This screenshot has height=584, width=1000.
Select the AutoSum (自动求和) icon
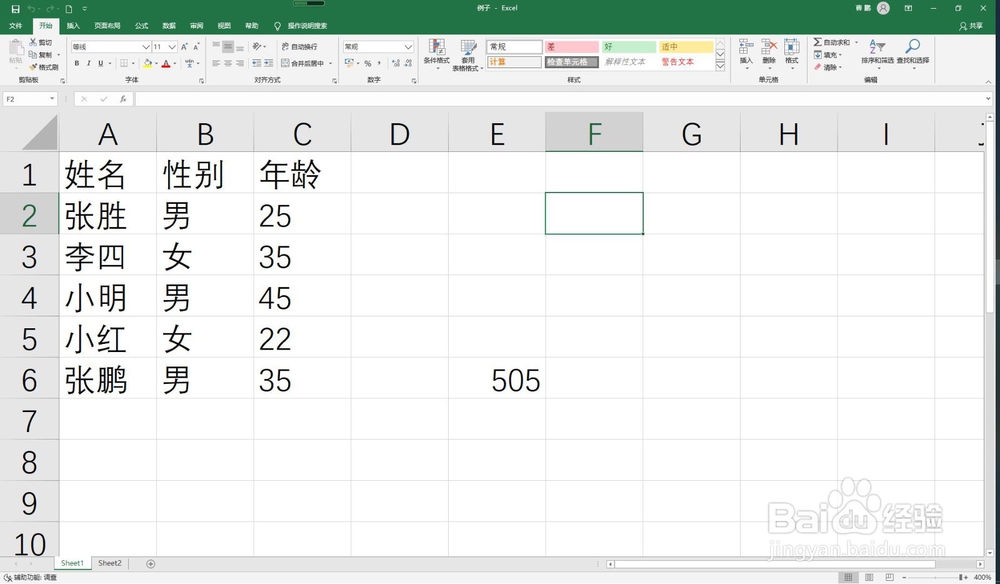click(817, 42)
